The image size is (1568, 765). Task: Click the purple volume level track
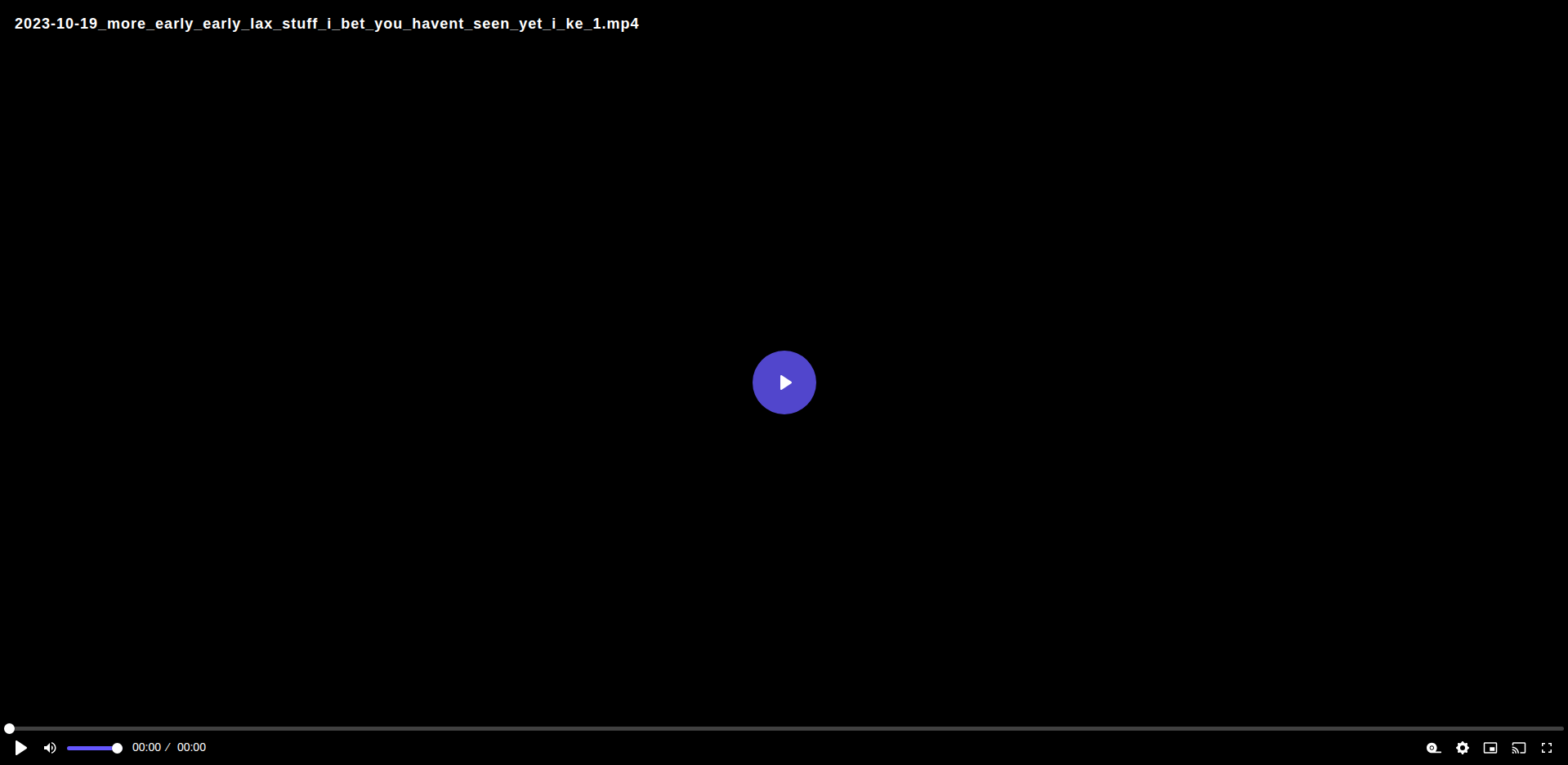click(x=92, y=748)
